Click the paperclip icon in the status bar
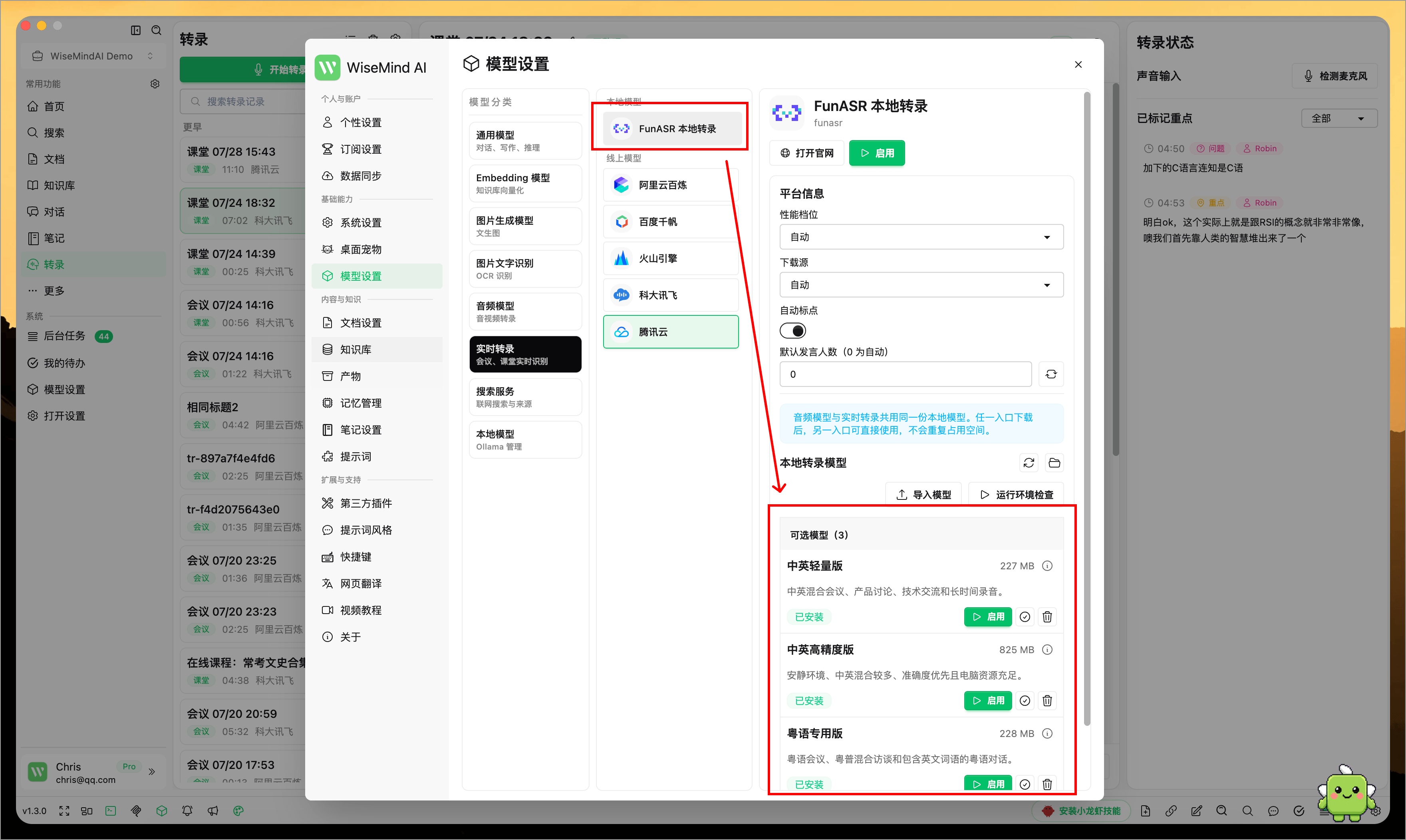 (136, 811)
